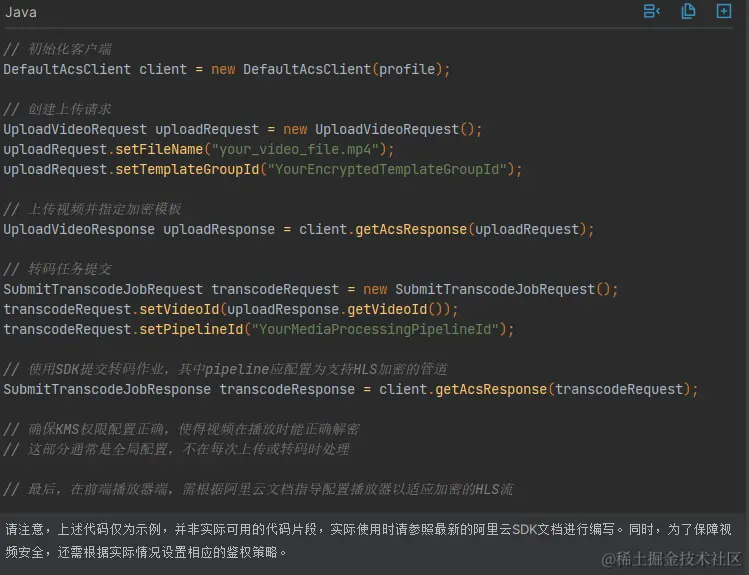Click the comment '// 转码任务提交'
This screenshot has height=575, width=749.
[57, 269]
